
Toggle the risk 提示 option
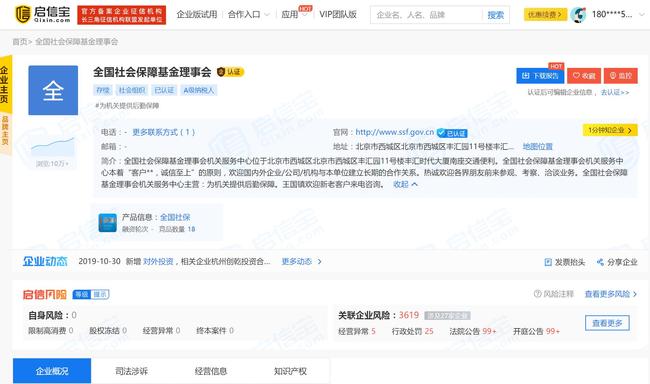100,294
